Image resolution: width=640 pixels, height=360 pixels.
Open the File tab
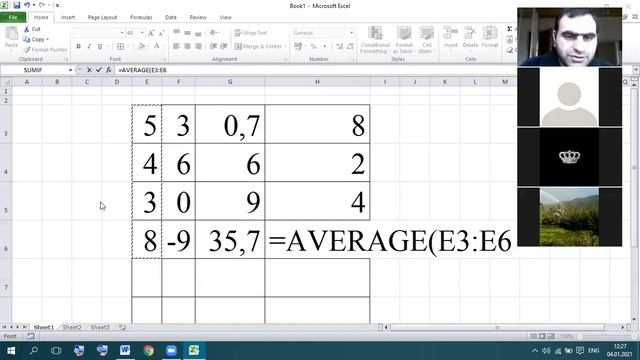click(13, 17)
